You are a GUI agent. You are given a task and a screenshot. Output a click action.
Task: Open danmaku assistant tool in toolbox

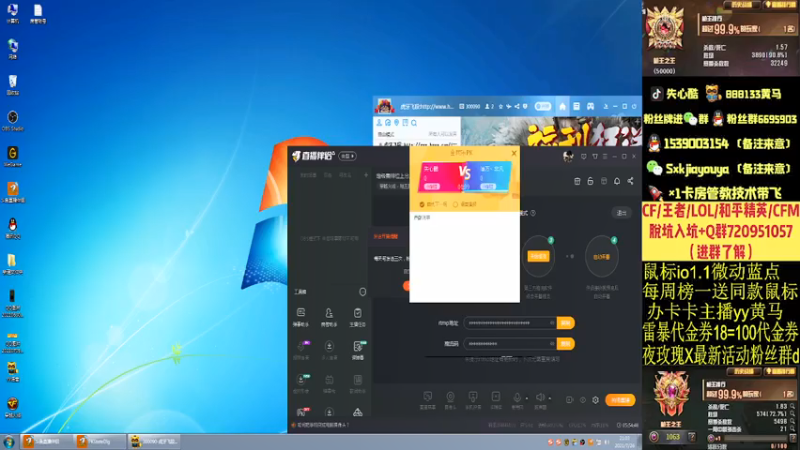[301, 316]
